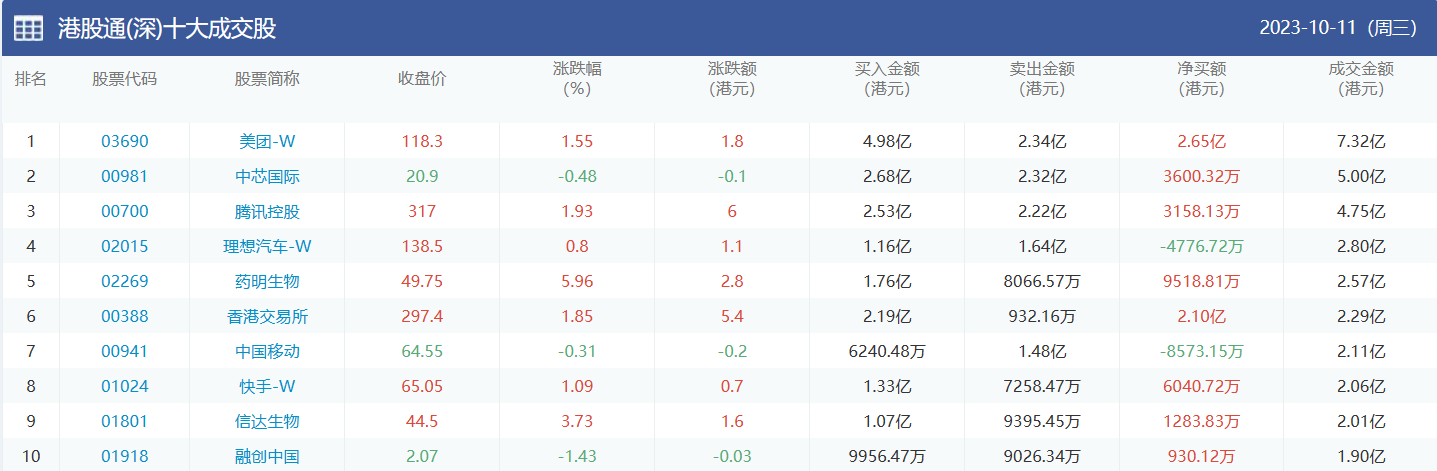The image size is (1437, 471).
Task: Click stock code 00941
Action: [124, 352]
